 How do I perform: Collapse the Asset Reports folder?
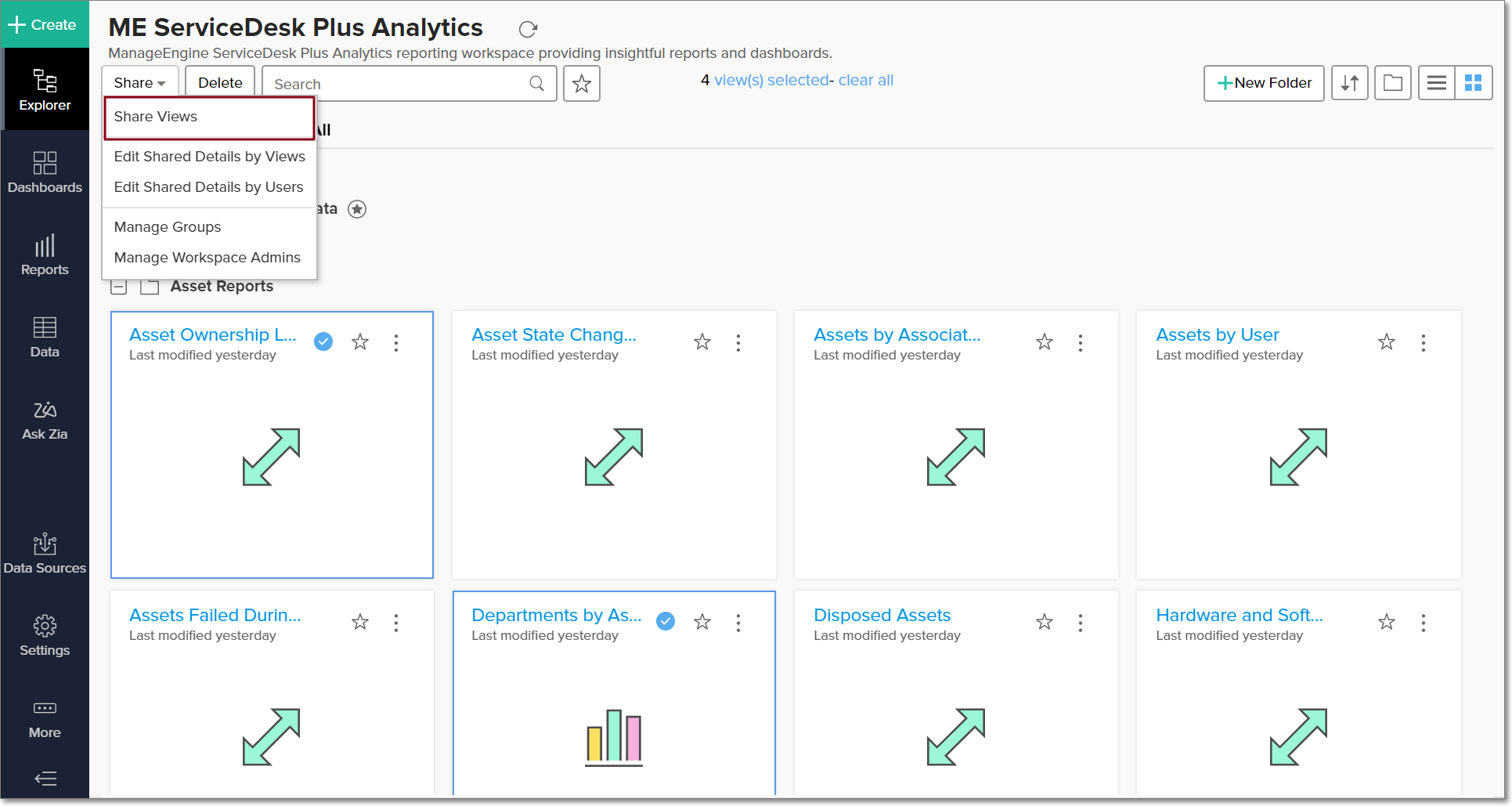click(x=119, y=287)
